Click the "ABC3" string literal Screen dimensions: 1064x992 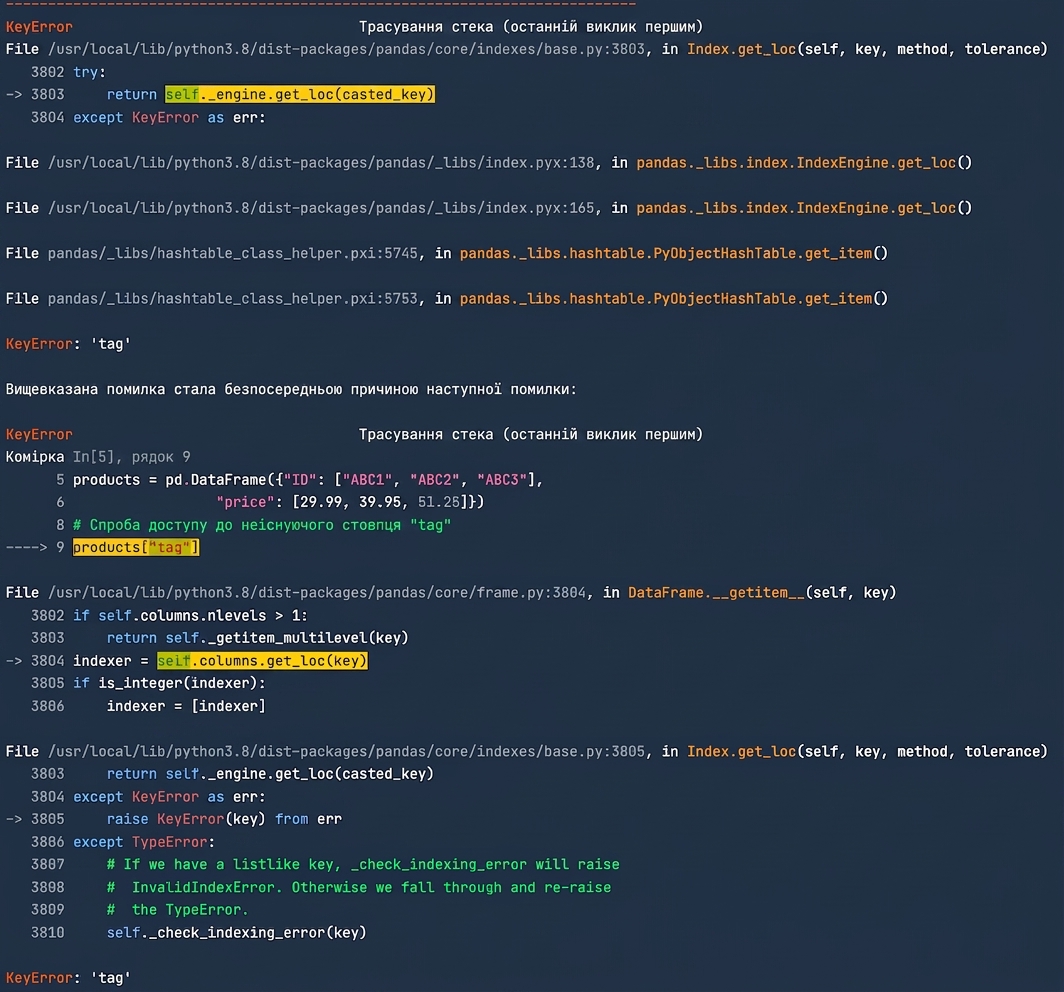coord(501,480)
